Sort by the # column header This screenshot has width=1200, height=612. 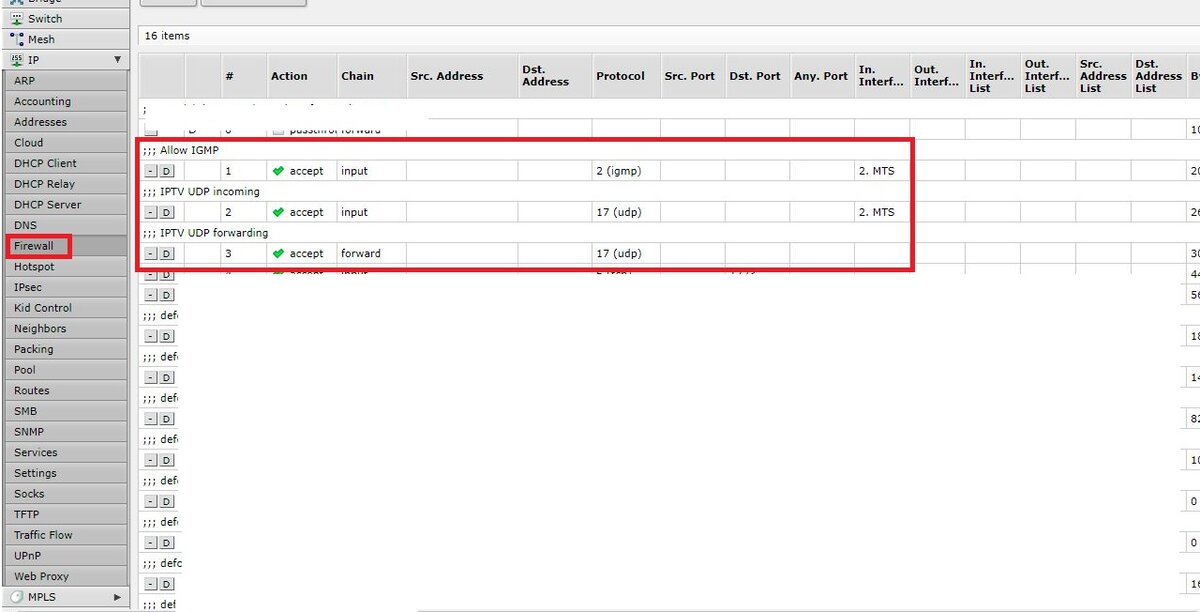tap(242, 76)
